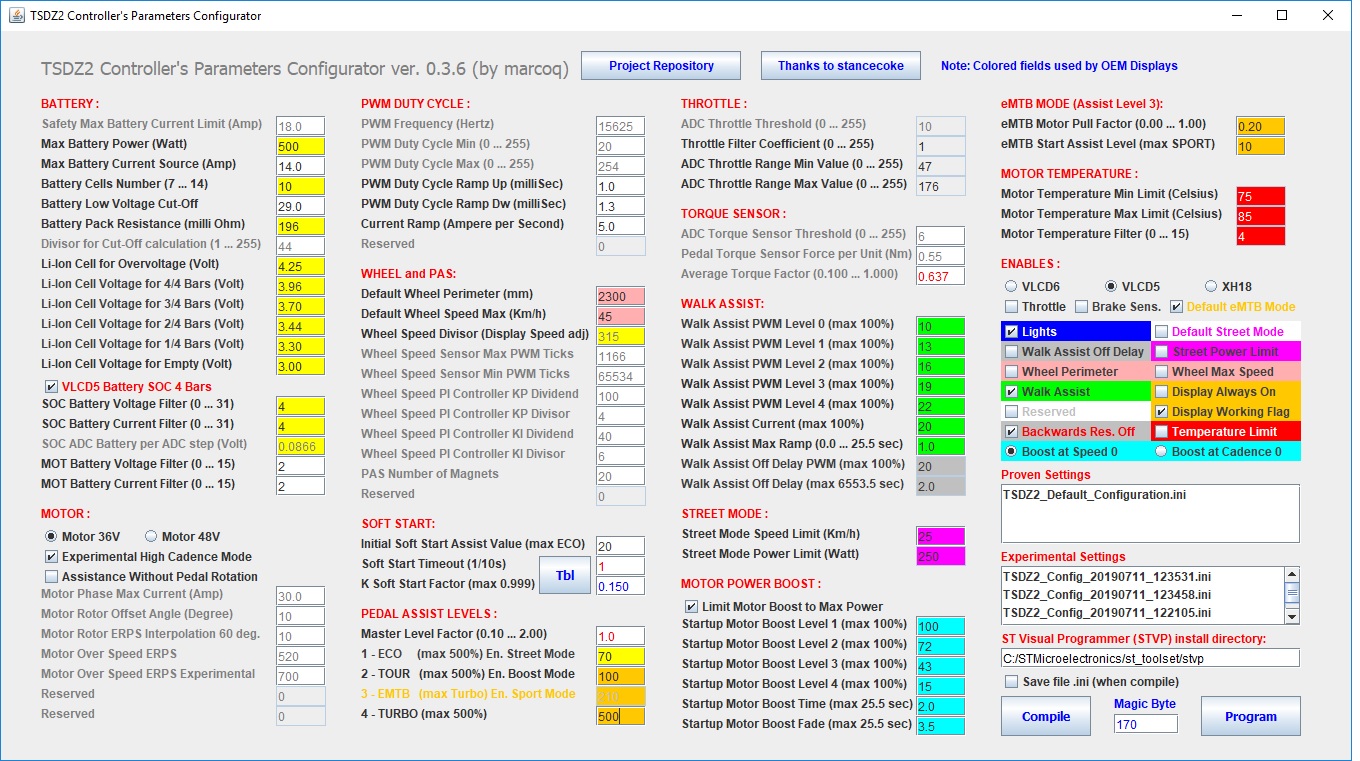
Task: Click the K Soft Start Factor field
Action: (x=621, y=586)
